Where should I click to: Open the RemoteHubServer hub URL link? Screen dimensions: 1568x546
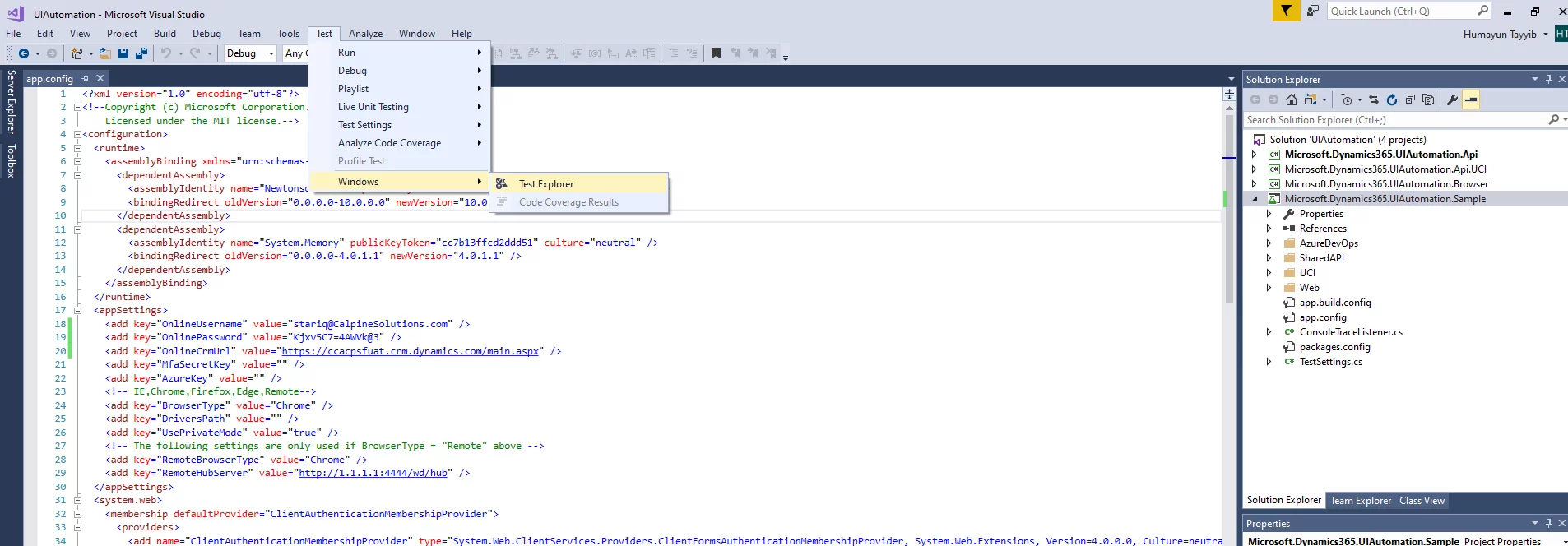pyautogui.click(x=373, y=473)
